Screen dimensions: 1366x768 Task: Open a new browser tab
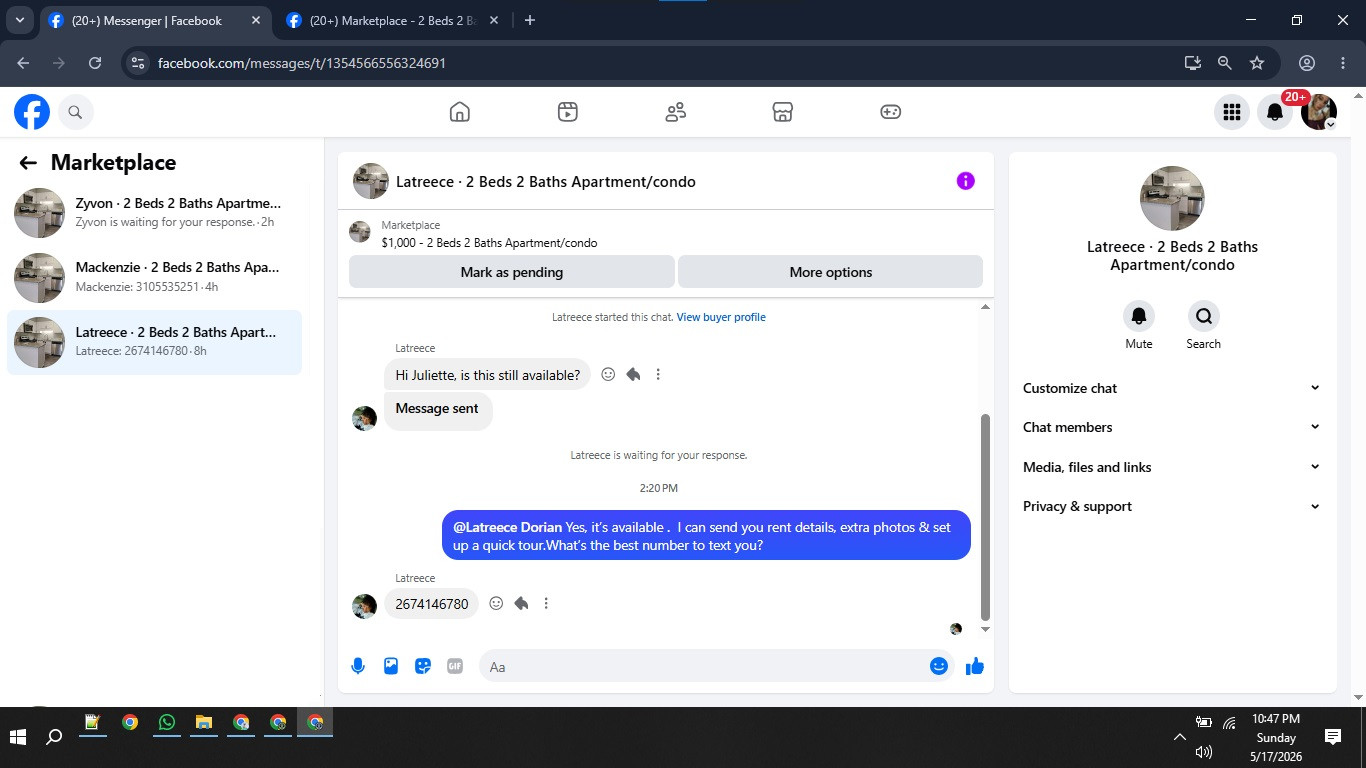tap(530, 20)
